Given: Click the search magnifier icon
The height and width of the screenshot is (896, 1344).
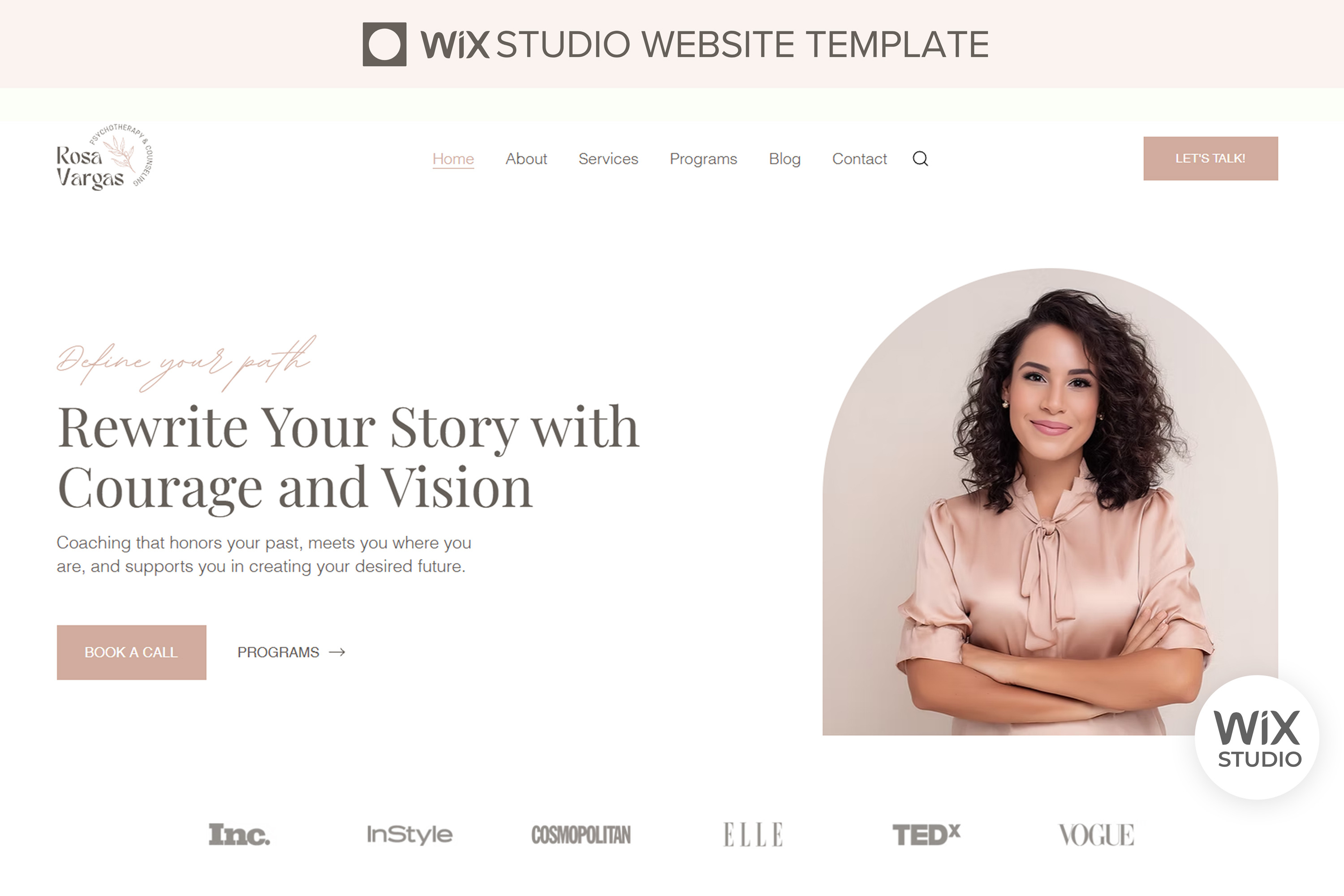Looking at the screenshot, I should pyautogui.click(x=920, y=158).
